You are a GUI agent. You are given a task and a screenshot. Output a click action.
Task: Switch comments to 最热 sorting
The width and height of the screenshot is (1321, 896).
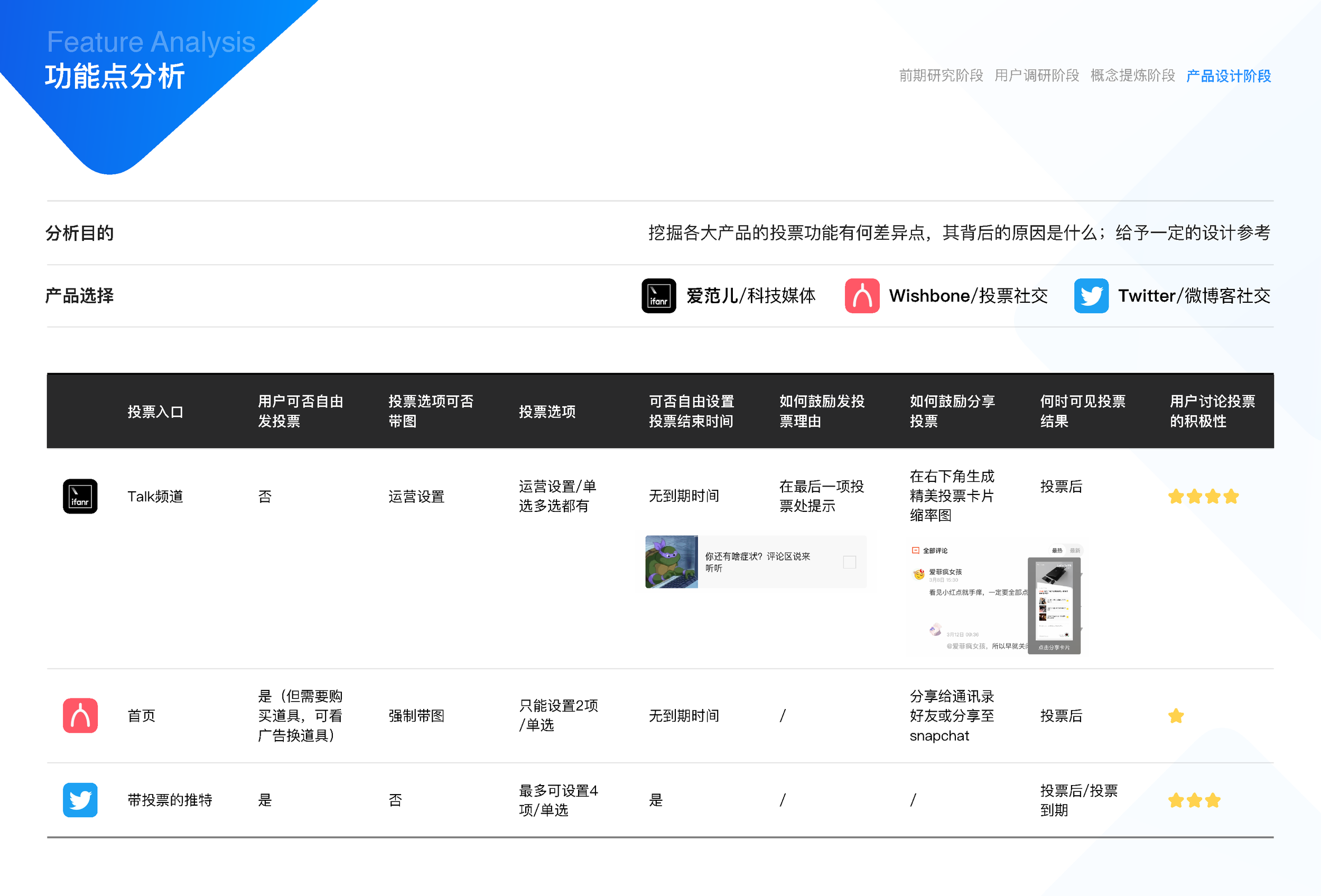pos(1057,550)
